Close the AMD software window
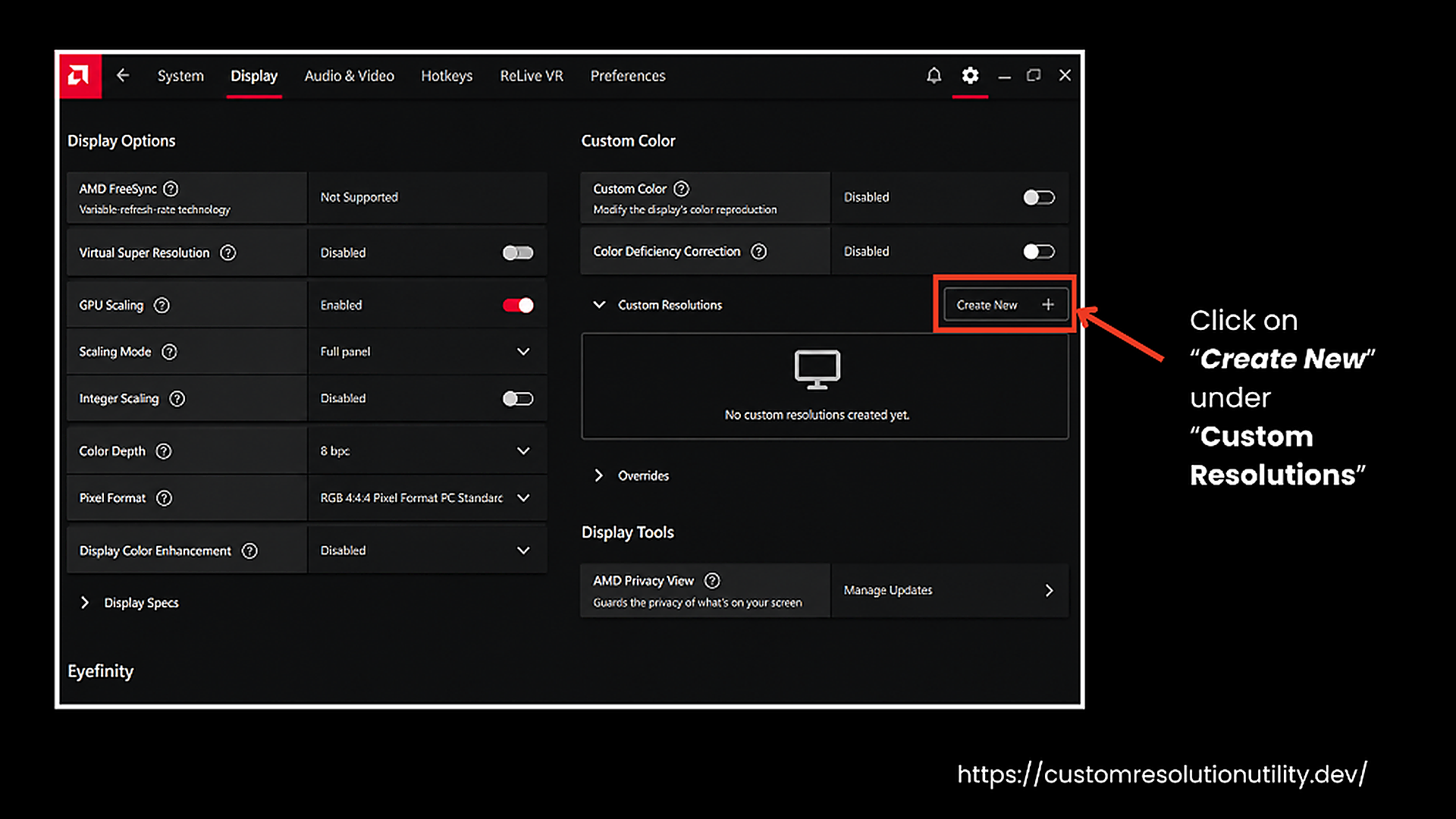Image resolution: width=1456 pixels, height=819 pixels. pos(1065,75)
